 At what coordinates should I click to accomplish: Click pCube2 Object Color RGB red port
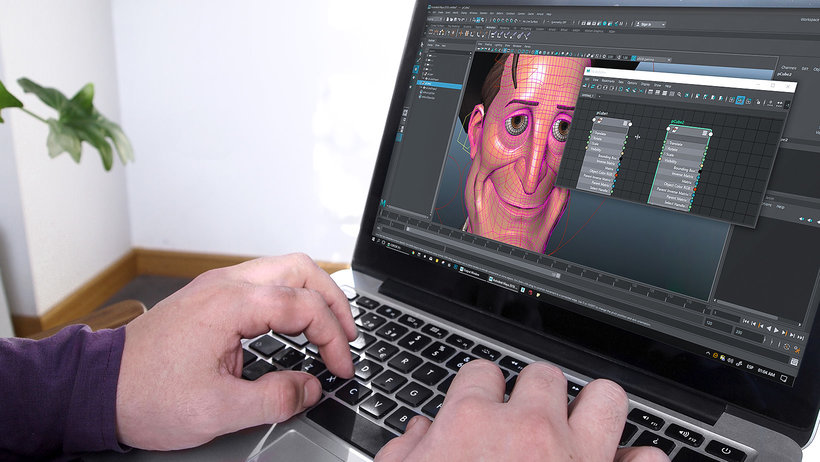point(695,189)
